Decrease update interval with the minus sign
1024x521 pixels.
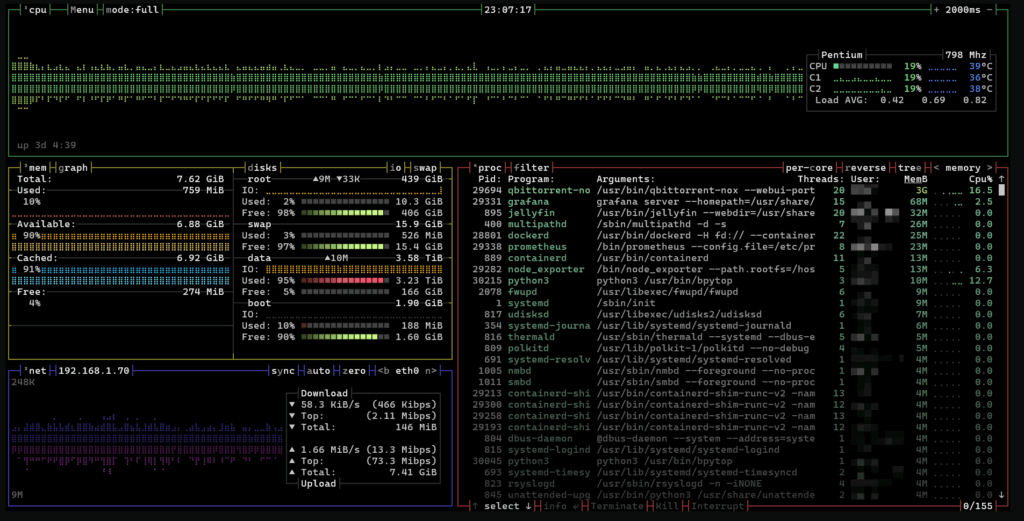(989, 10)
